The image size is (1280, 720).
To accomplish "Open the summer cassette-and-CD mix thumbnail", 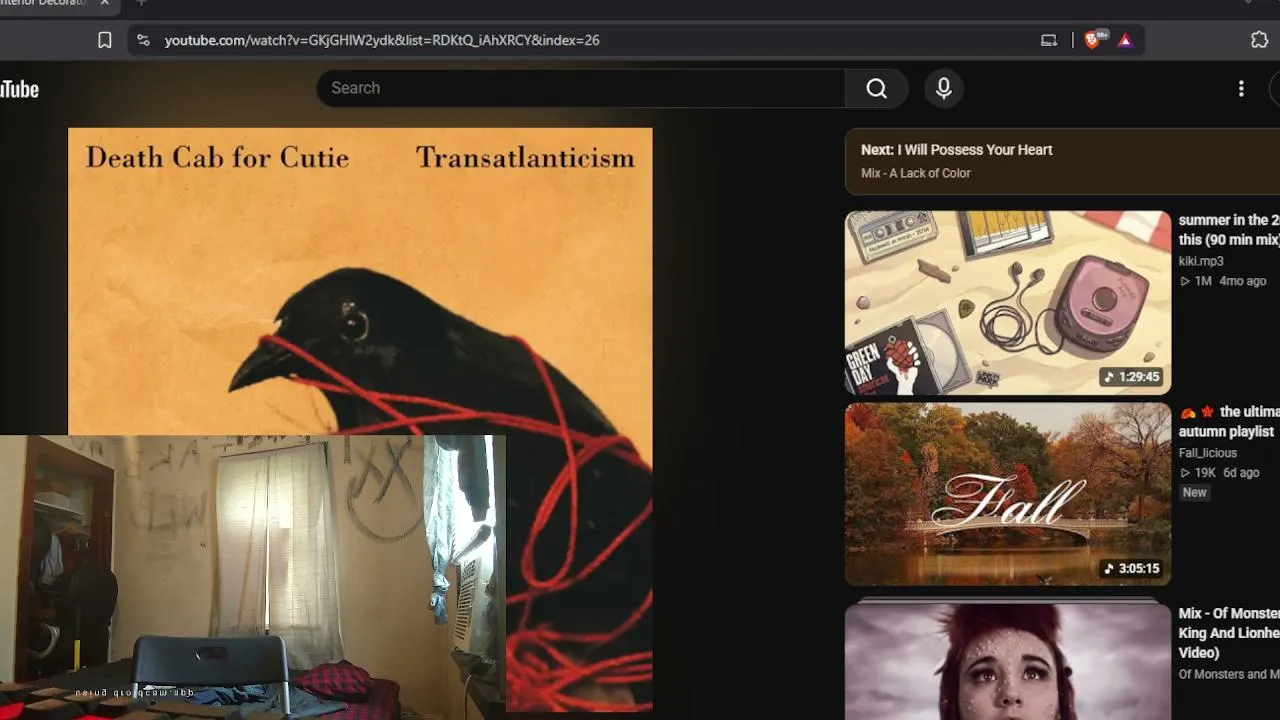I will [1008, 302].
